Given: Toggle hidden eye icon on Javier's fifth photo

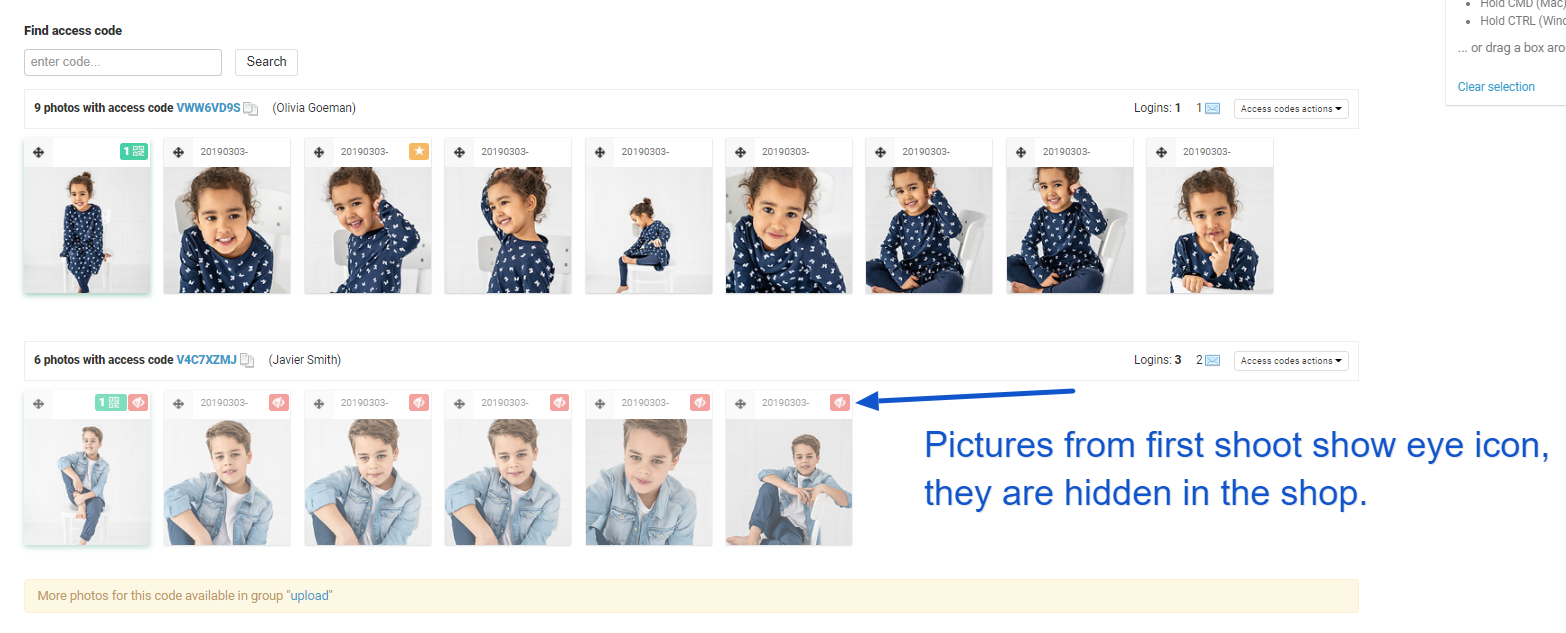Looking at the screenshot, I should pyautogui.click(x=700, y=402).
